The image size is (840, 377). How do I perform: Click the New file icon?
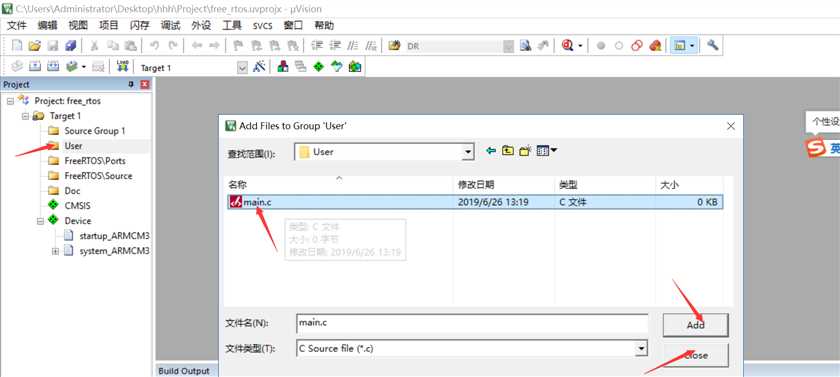pos(17,46)
